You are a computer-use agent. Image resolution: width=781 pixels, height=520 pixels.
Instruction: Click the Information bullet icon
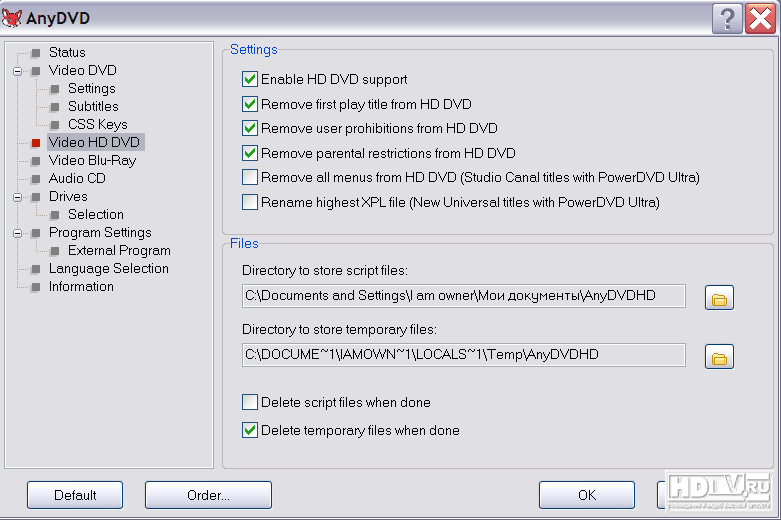tap(36, 287)
